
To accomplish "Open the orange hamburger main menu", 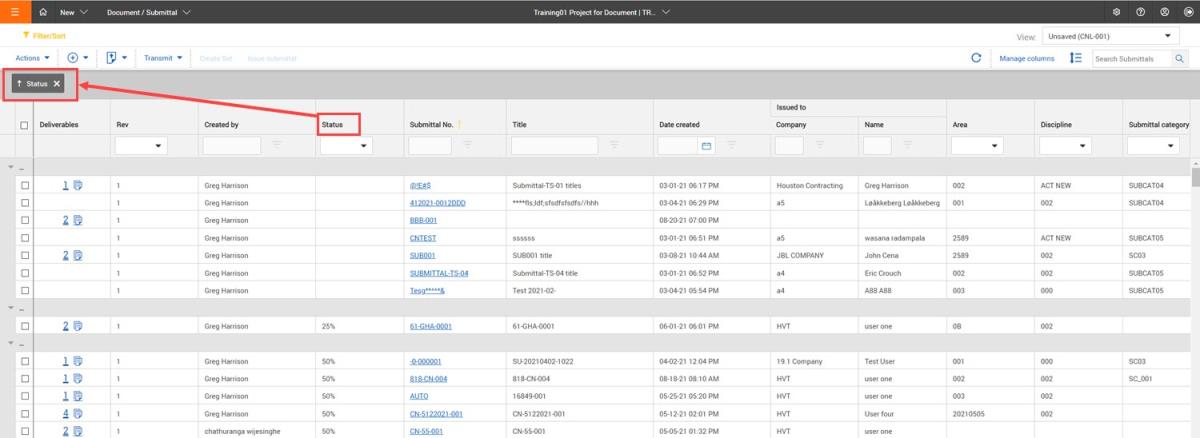I will point(14,11).
